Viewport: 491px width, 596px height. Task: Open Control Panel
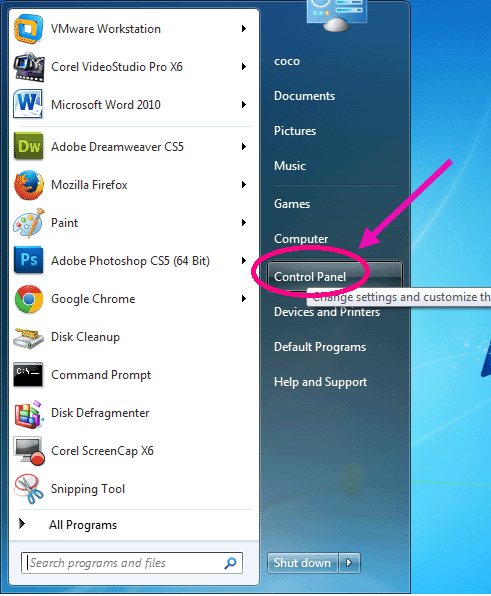334,277
